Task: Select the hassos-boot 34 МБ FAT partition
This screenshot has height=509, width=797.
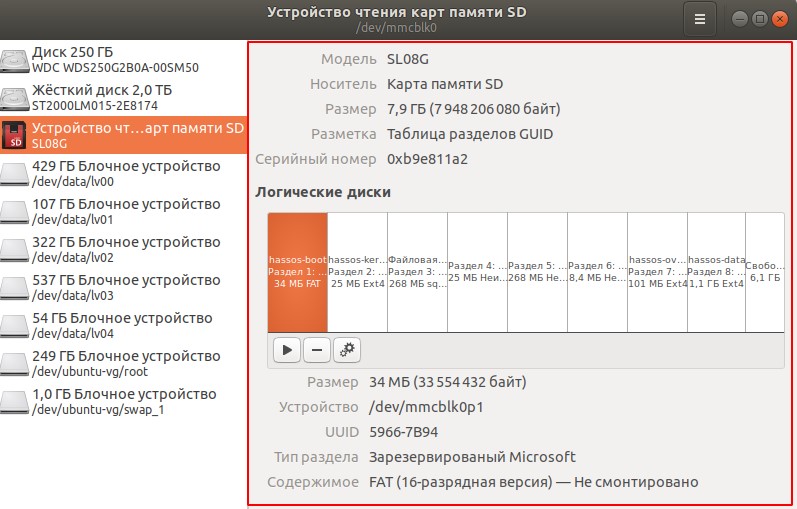Action: click(x=297, y=271)
